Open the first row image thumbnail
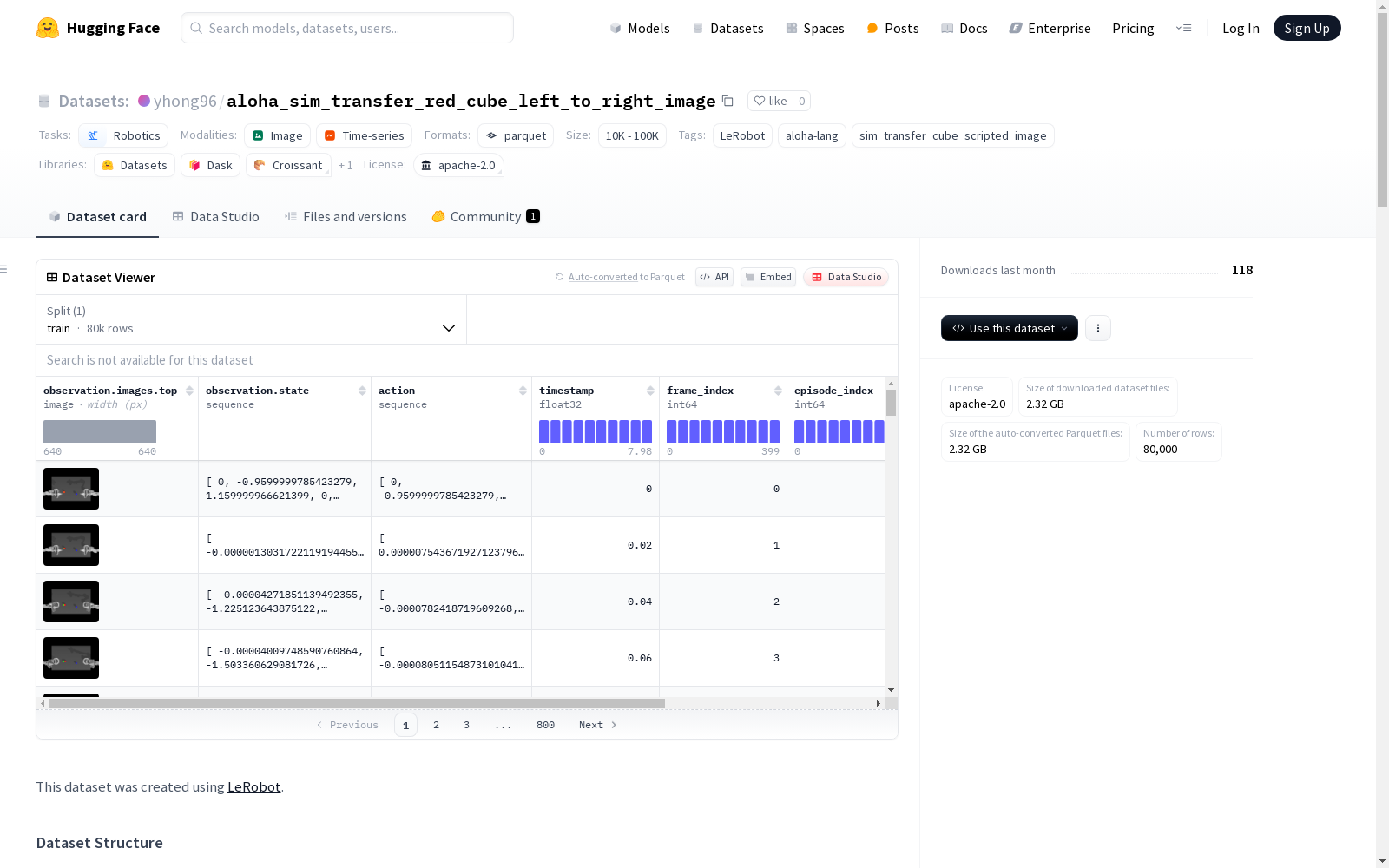The height and width of the screenshot is (868, 1389). (x=71, y=489)
